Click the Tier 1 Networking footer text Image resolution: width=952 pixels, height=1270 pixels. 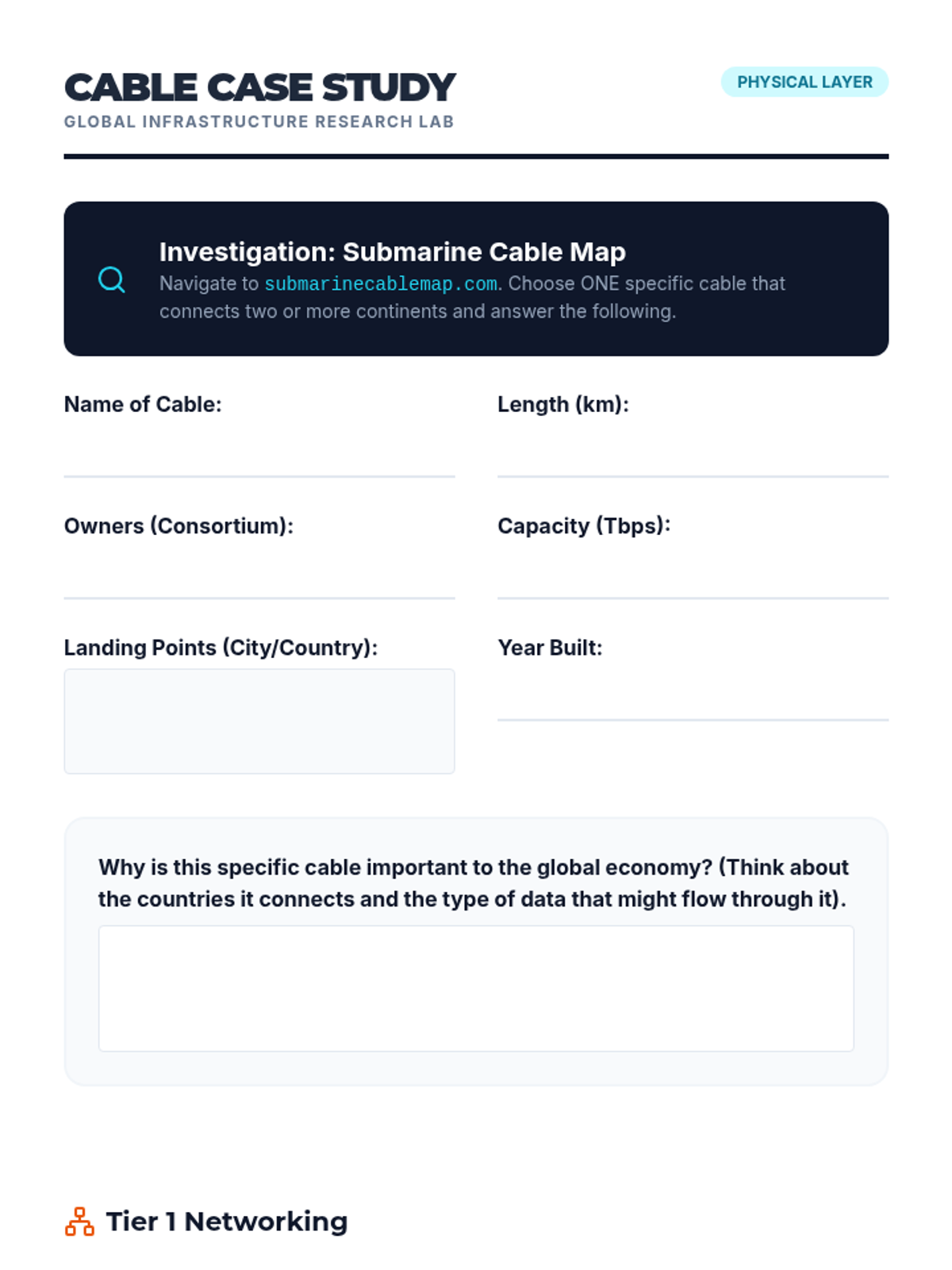[227, 1222]
